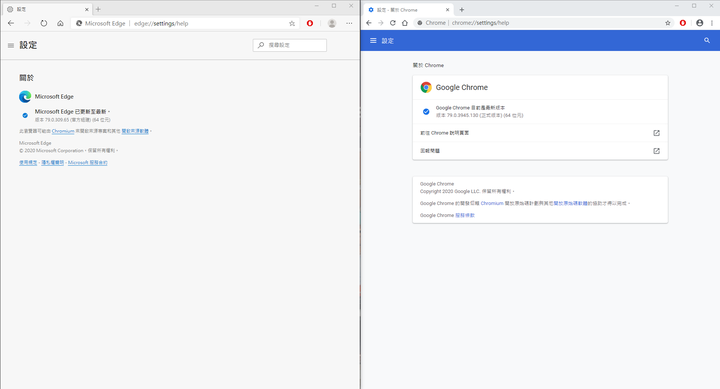
Task: Click site info icon in Edge address bar
Action: tap(79, 23)
